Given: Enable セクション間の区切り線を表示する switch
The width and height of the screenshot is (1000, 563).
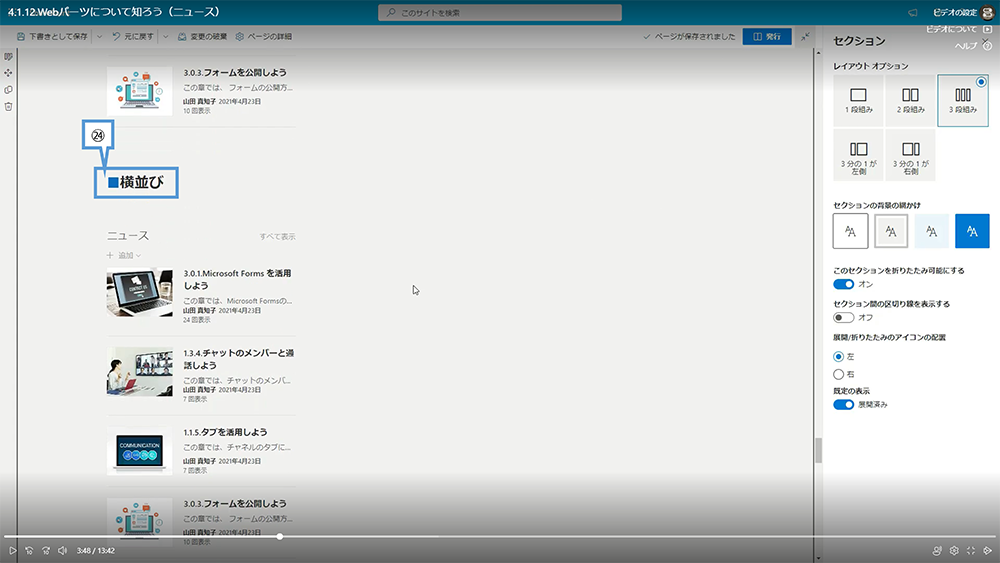Looking at the screenshot, I should [843, 318].
